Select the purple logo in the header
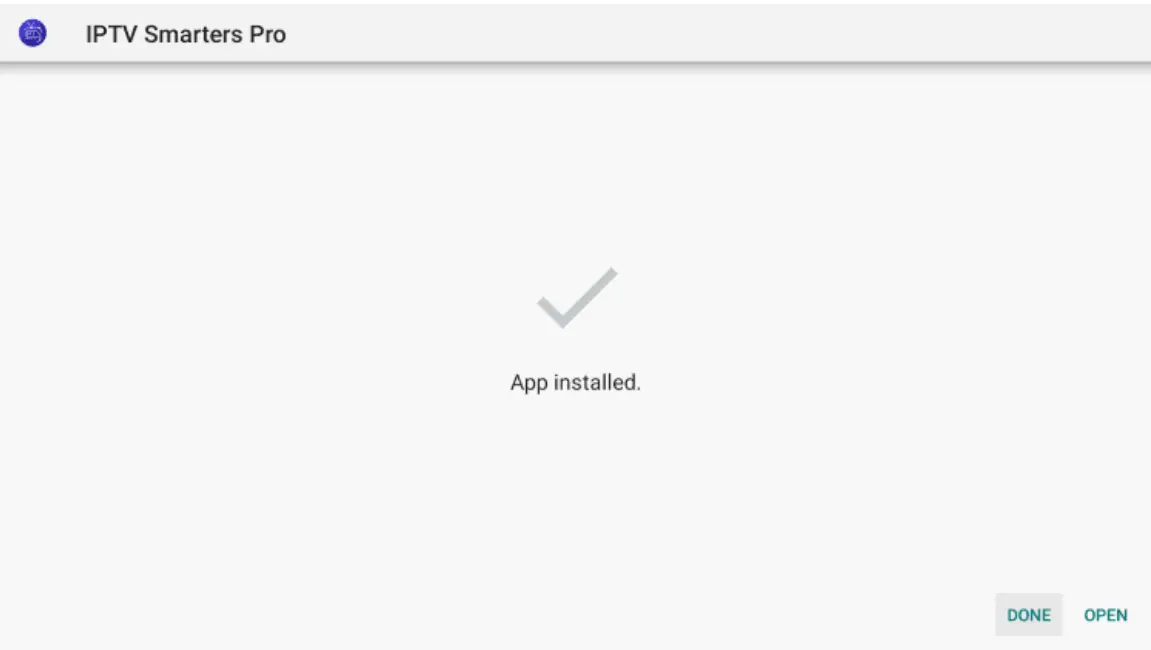The width and height of the screenshot is (1151, 650). coord(33,33)
